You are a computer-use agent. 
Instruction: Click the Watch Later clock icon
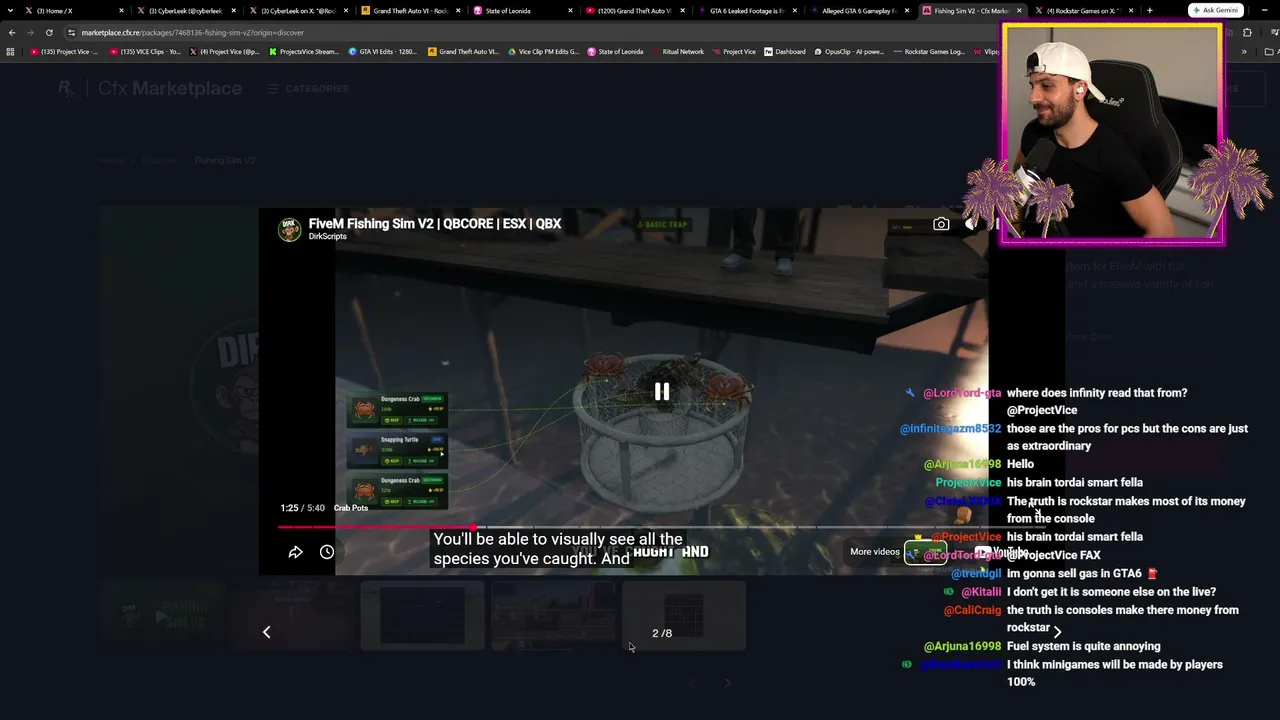327,552
